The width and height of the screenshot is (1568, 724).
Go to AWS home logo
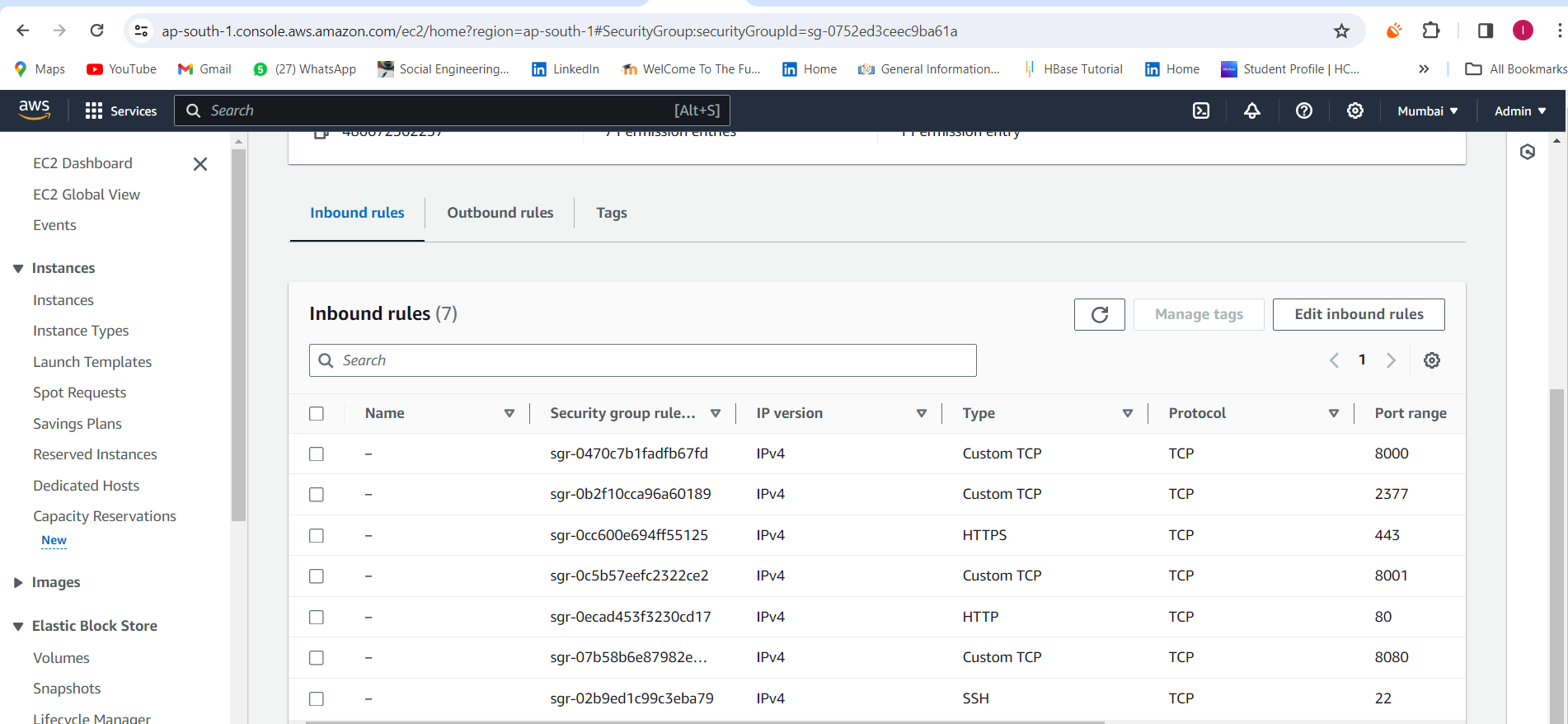click(x=35, y=110)
